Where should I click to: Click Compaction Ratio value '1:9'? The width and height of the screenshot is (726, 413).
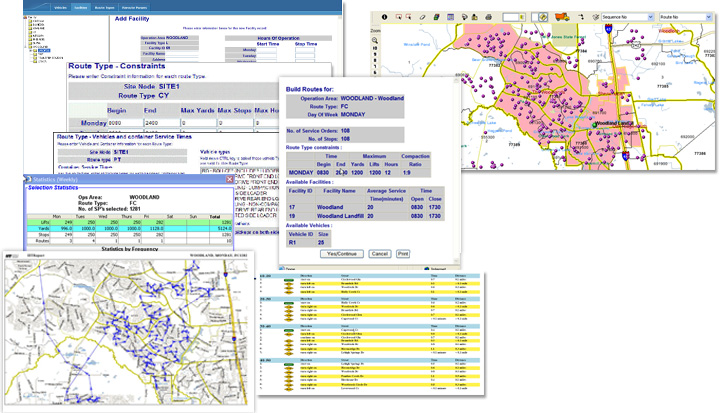[x=406, y=173]
